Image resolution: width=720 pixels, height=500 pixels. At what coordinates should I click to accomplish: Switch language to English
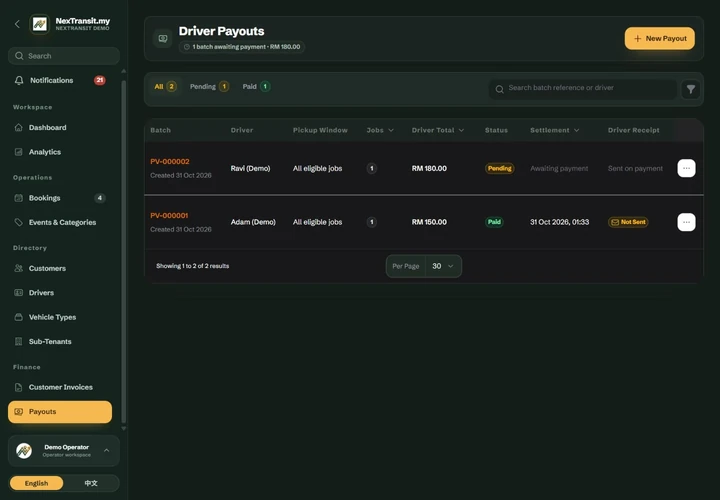[36, 483]
